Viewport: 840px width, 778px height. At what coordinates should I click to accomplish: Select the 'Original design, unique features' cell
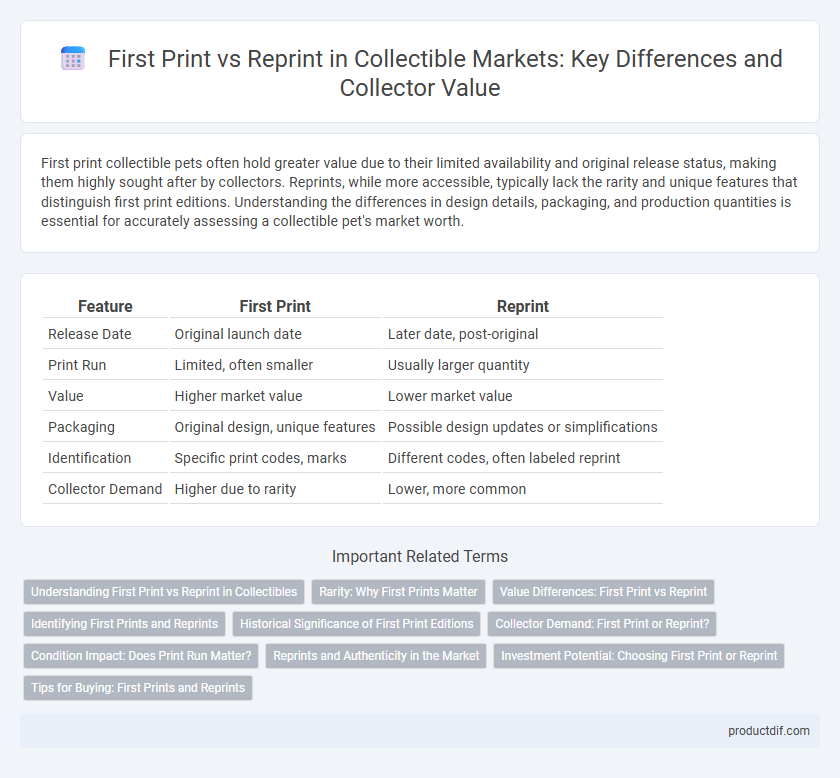[x=275, y=427]
